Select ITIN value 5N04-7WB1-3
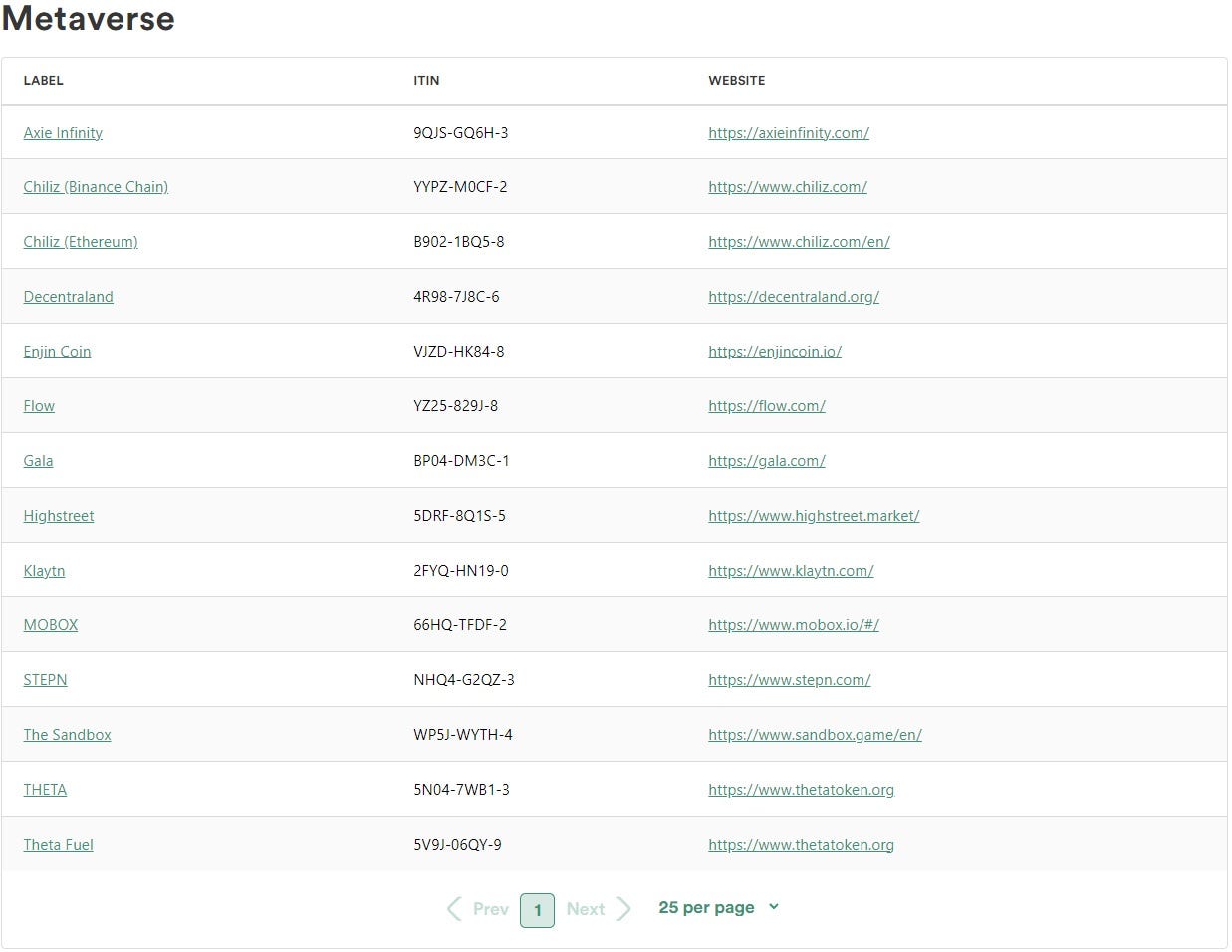Screen dimensions: 1232x952 pos(461,790)
